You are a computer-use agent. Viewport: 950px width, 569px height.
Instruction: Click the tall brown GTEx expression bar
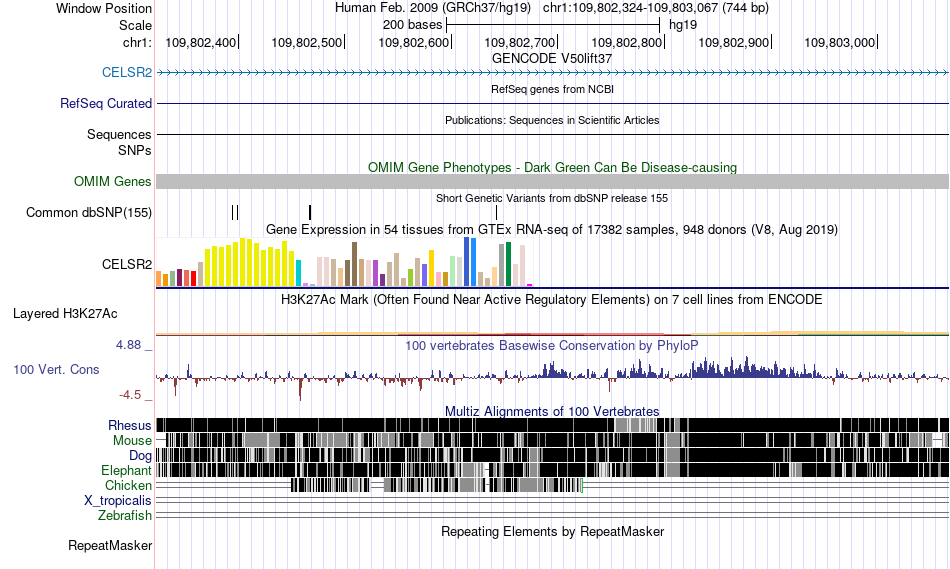(x=354, y=264)
